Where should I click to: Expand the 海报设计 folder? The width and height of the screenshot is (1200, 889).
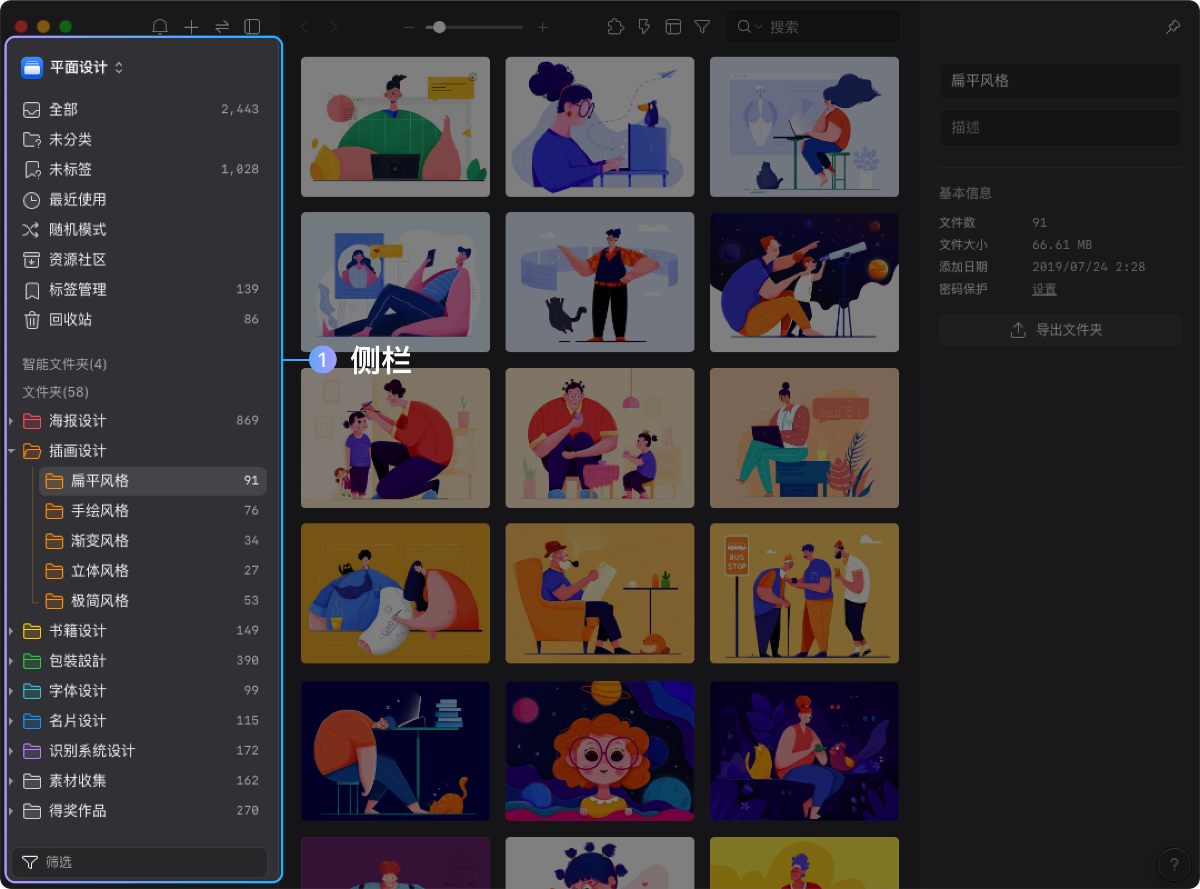pyautogui.click(x=11, y=421)
